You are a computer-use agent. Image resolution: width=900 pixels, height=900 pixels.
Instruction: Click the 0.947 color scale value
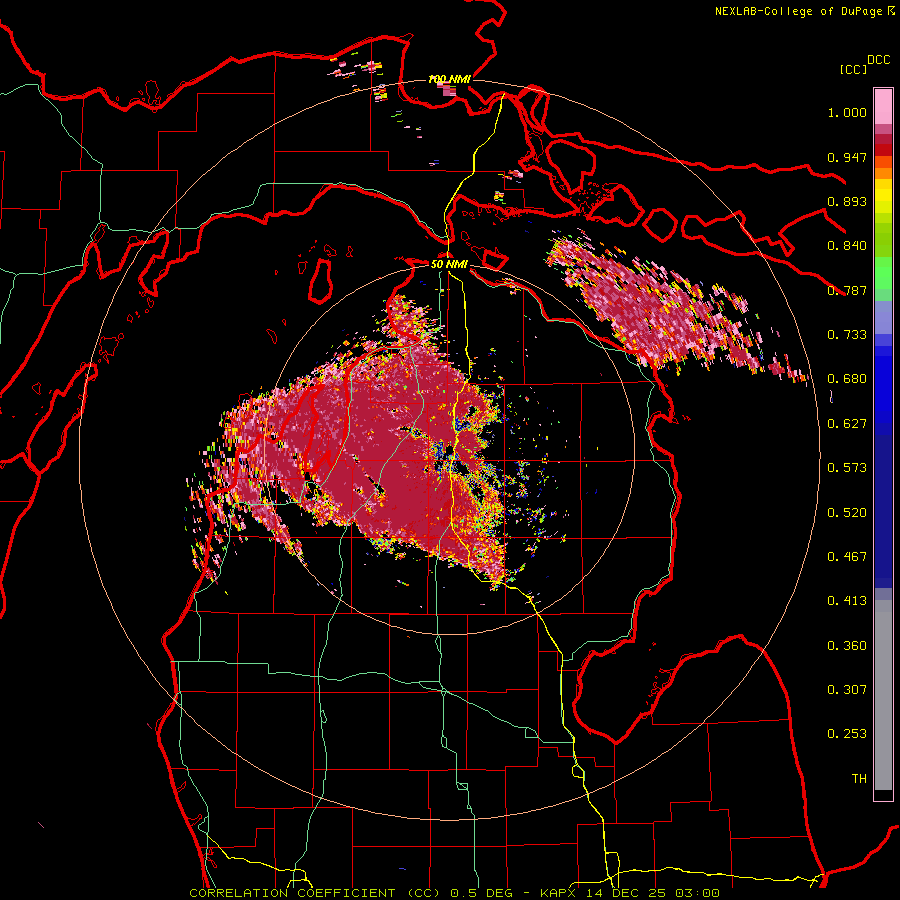847,157
